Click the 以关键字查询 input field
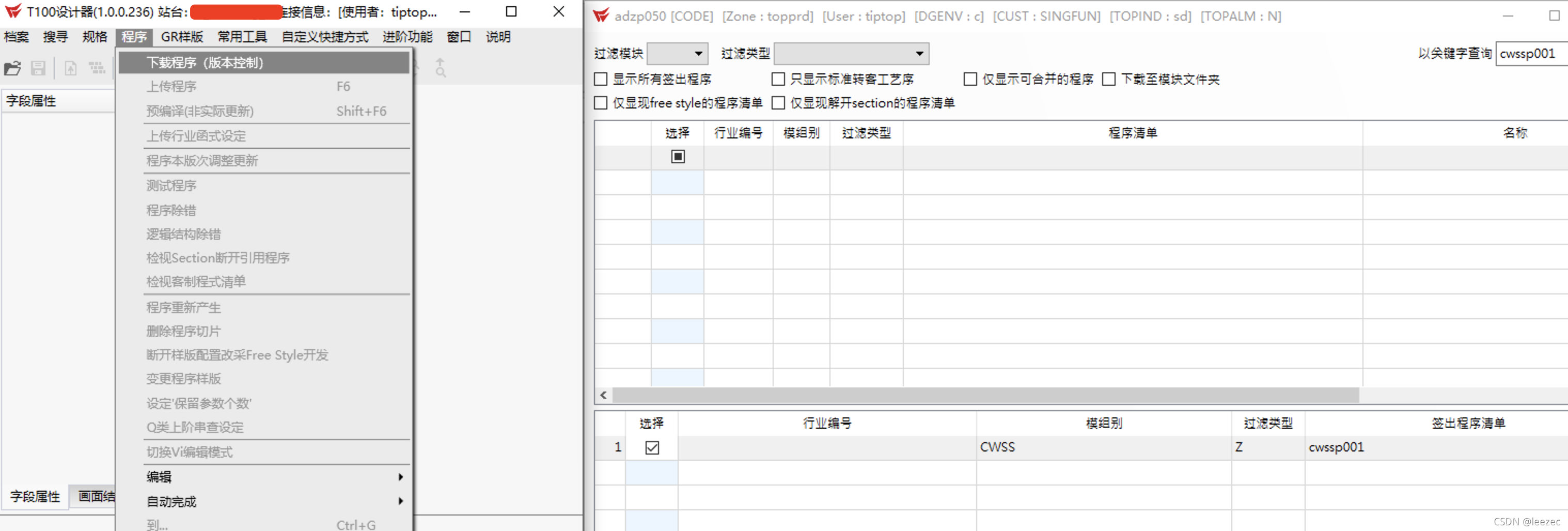This screenshot has width=1568, height=531. coord(1531,54)
